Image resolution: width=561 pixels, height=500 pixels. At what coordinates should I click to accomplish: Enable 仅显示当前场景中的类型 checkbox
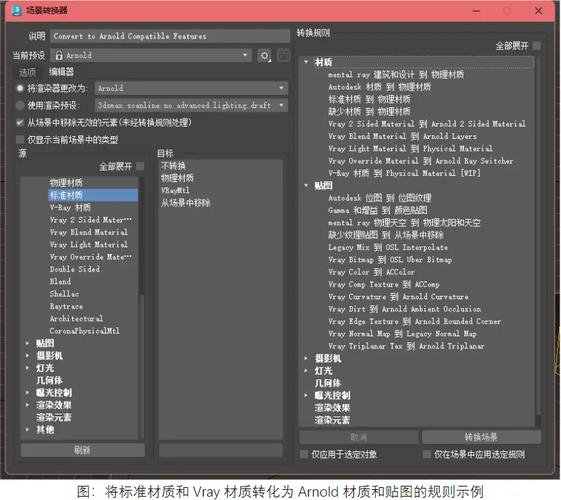pyautogui.click(x=20, y=139)
